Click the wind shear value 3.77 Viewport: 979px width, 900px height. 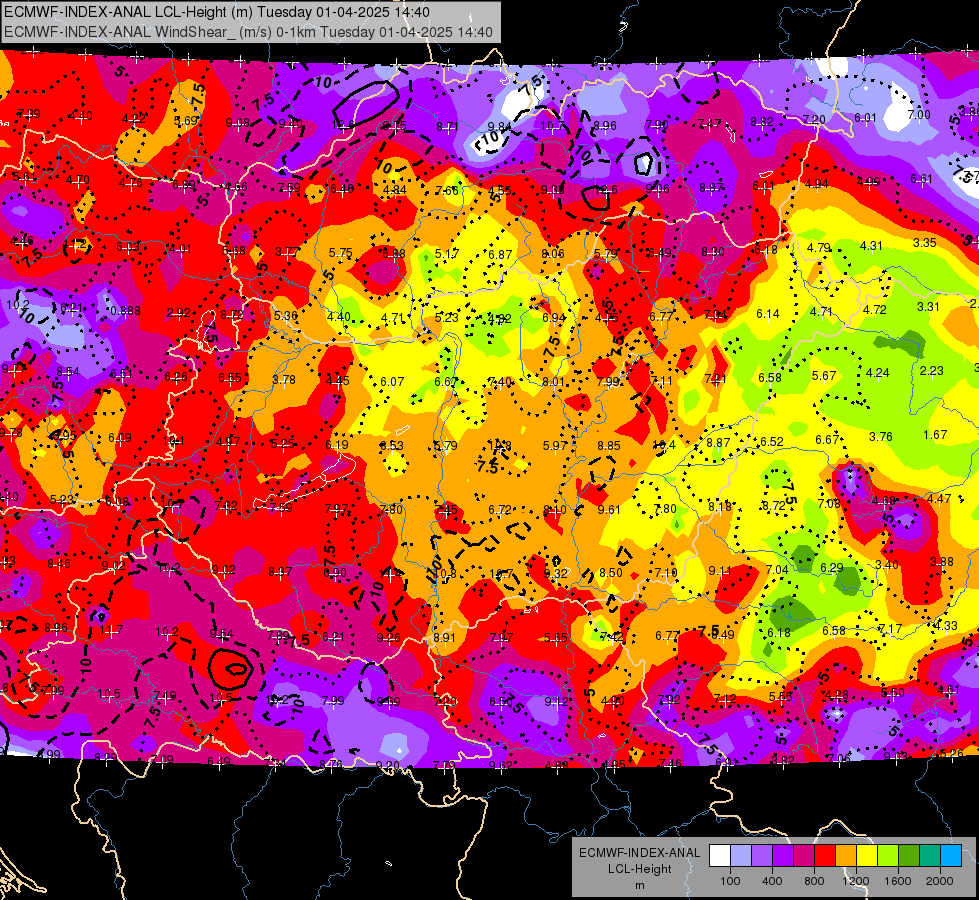pos(287,252)
